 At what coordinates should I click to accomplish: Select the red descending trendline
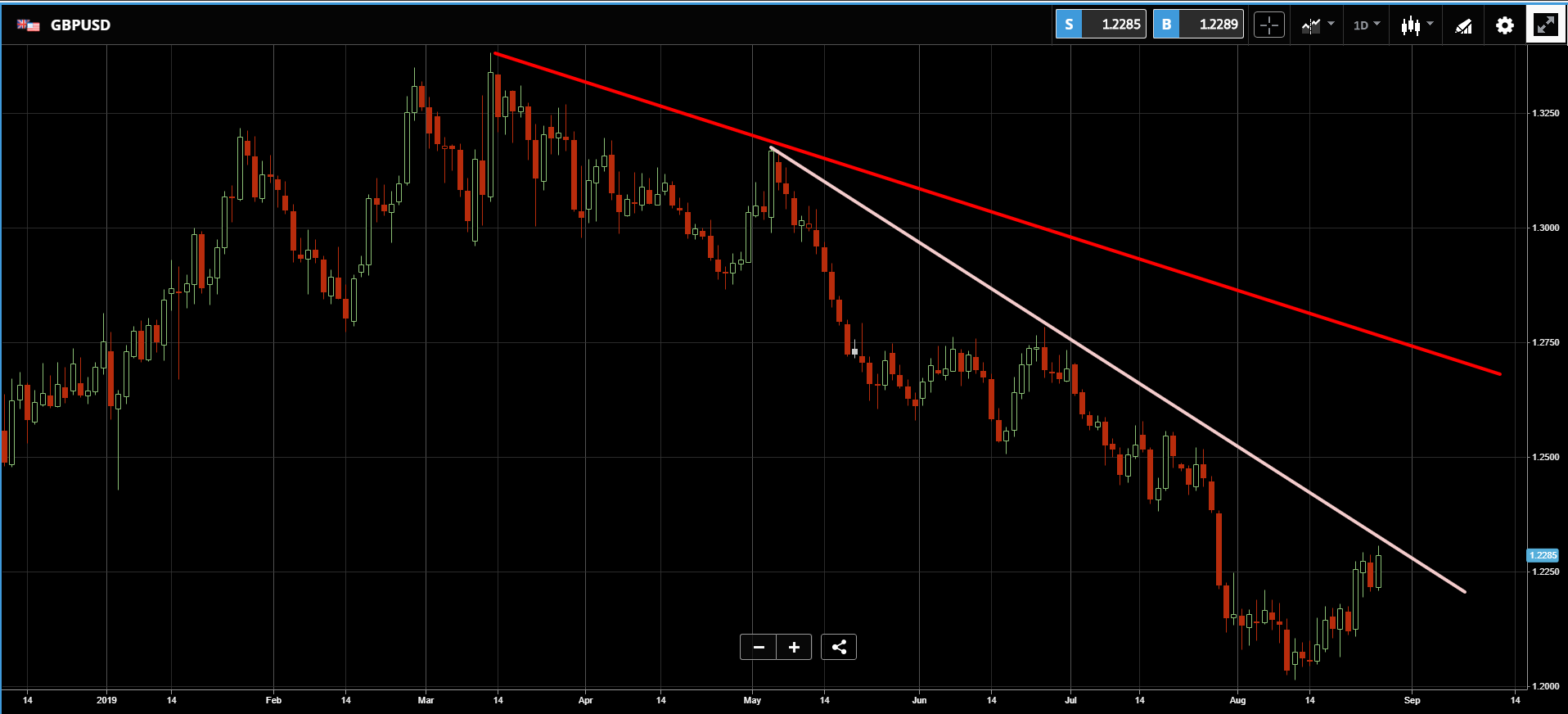click(x=998, y=214)
